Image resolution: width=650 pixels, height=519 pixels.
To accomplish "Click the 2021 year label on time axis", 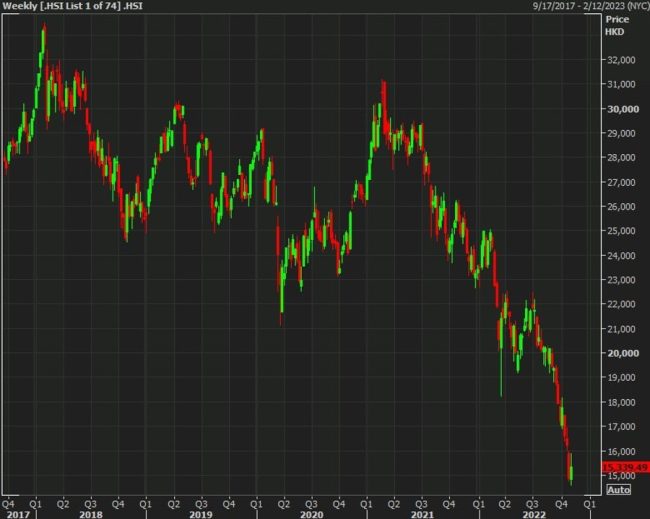I will point(422,514).
